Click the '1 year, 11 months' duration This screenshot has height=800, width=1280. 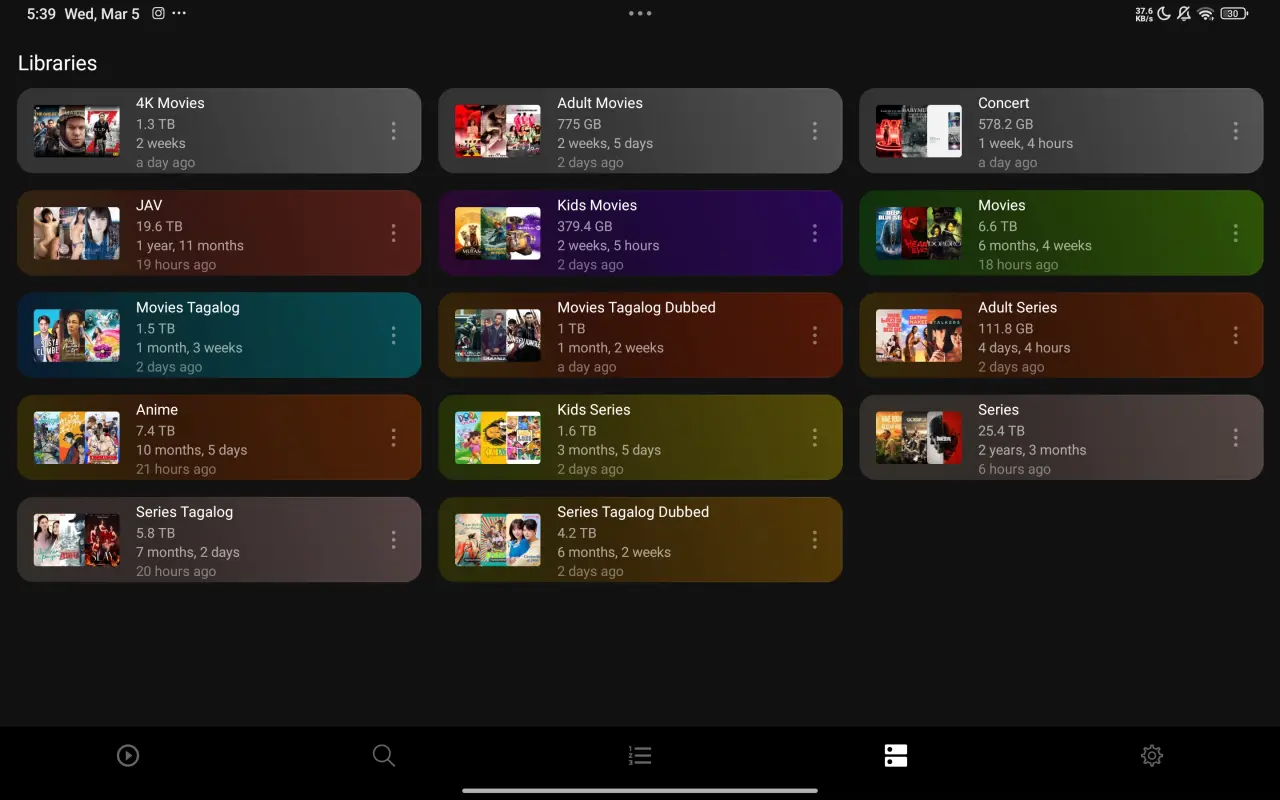point(190,245)
